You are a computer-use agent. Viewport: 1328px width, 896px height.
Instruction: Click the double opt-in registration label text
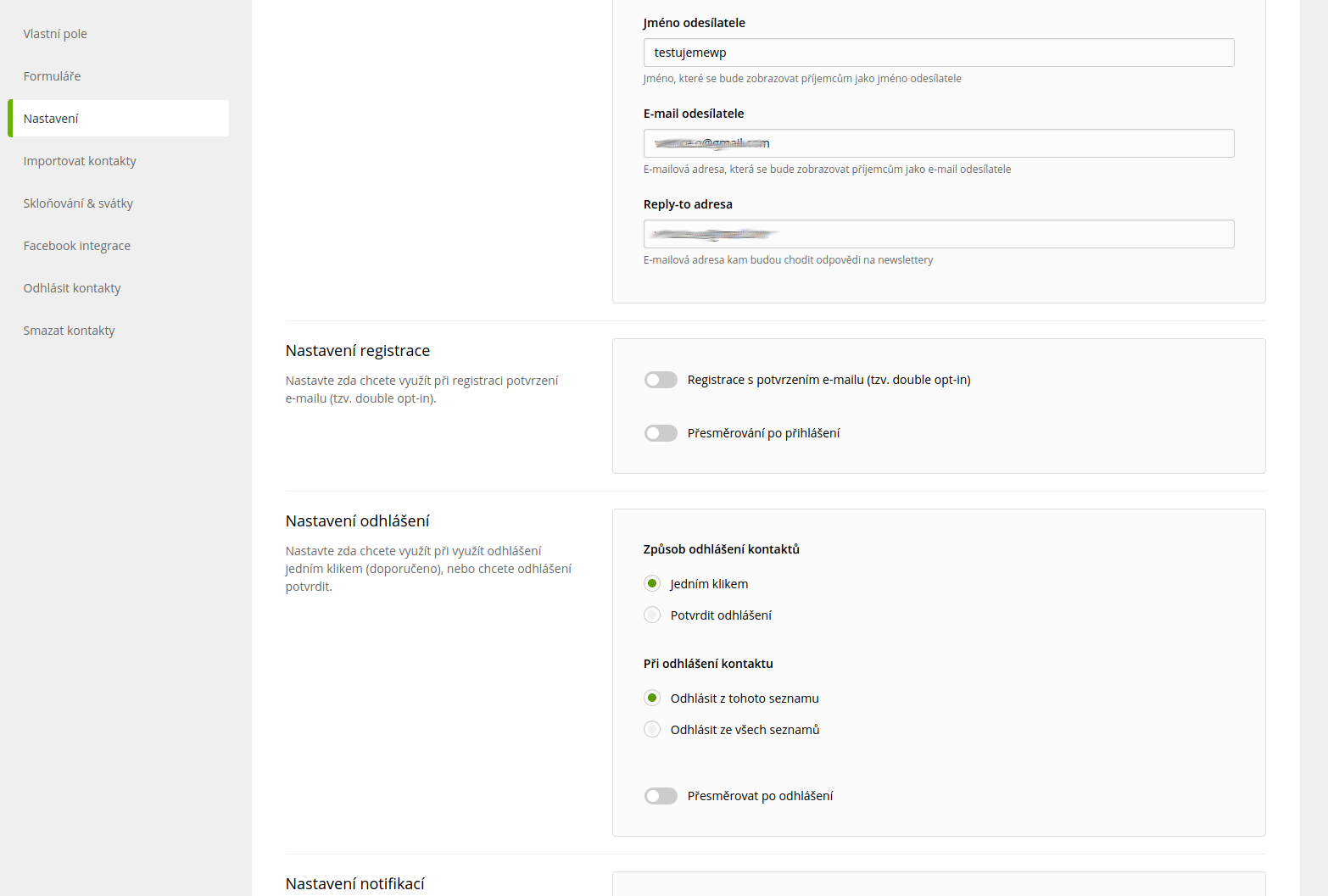[x=829, y=380]
